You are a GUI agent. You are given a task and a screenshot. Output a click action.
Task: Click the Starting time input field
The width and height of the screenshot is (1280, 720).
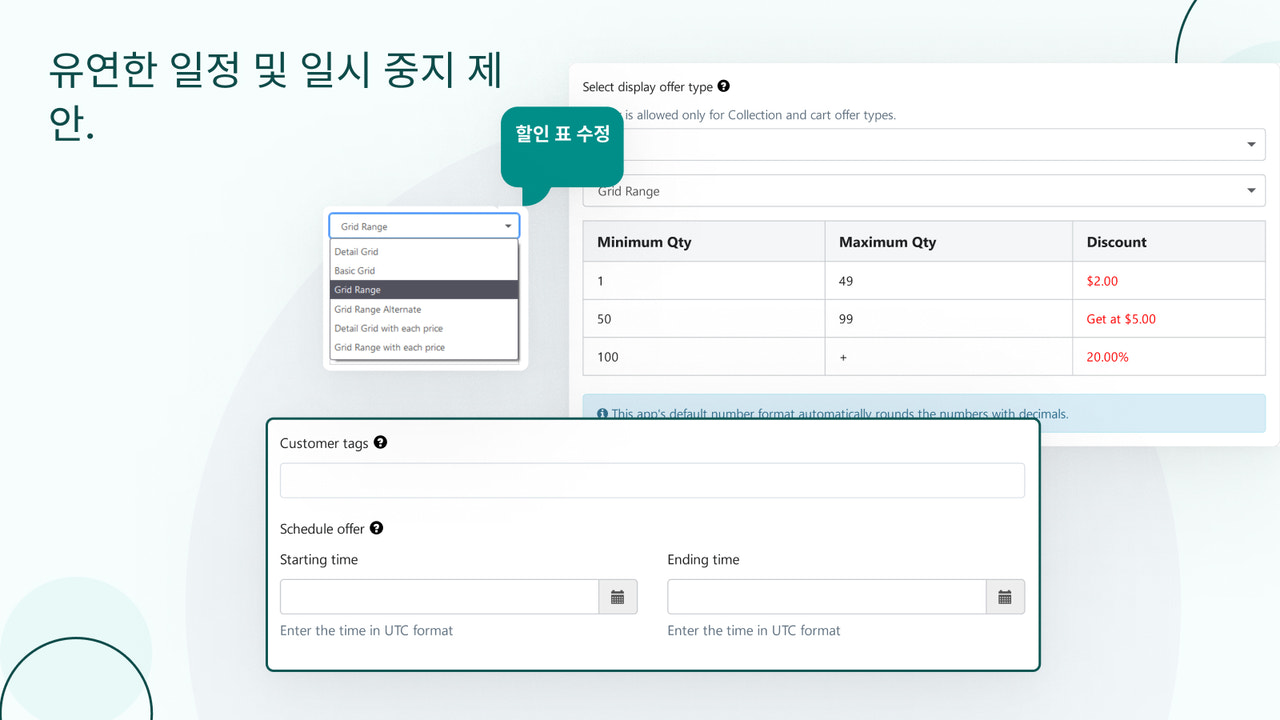coord(440,597)
